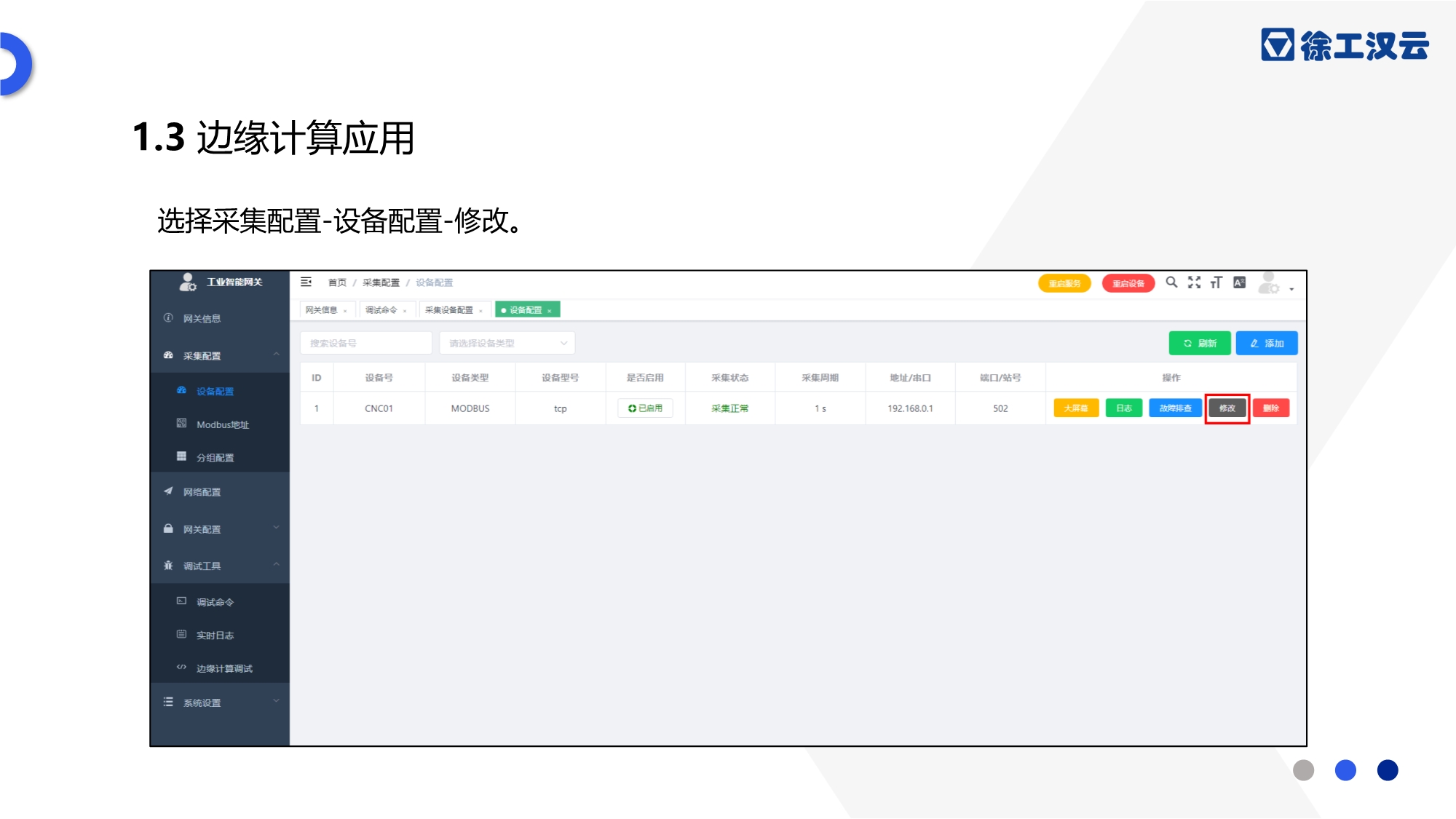Open 网络配置 in the sidebar

point(220,492)
